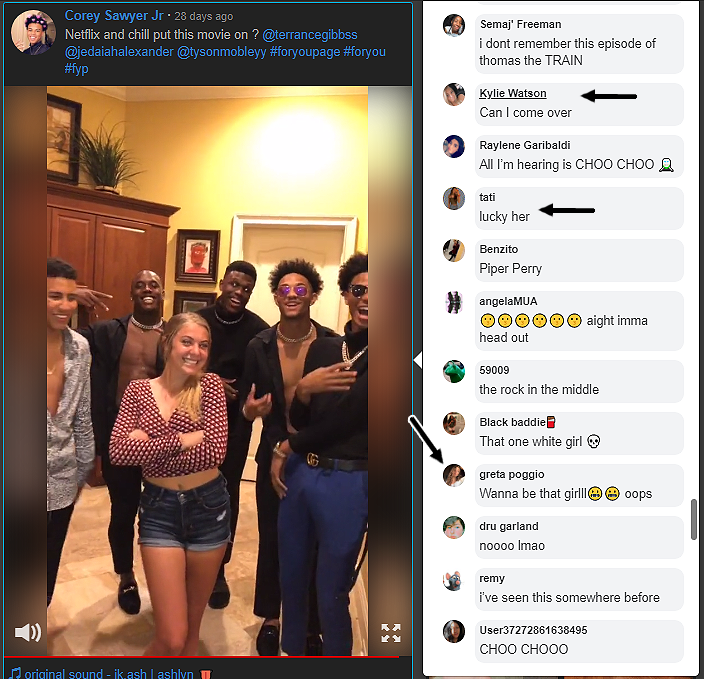
Task: Open the Corey Sawyer Jr profile link
Action: pyautogui.click(x=114, y=16)
